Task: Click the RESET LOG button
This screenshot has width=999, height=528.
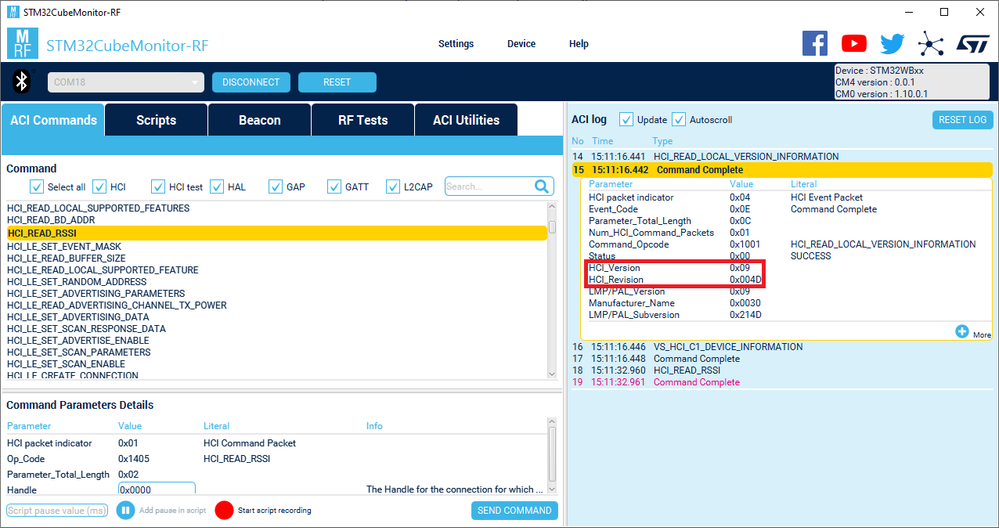Action: [962, 120]
